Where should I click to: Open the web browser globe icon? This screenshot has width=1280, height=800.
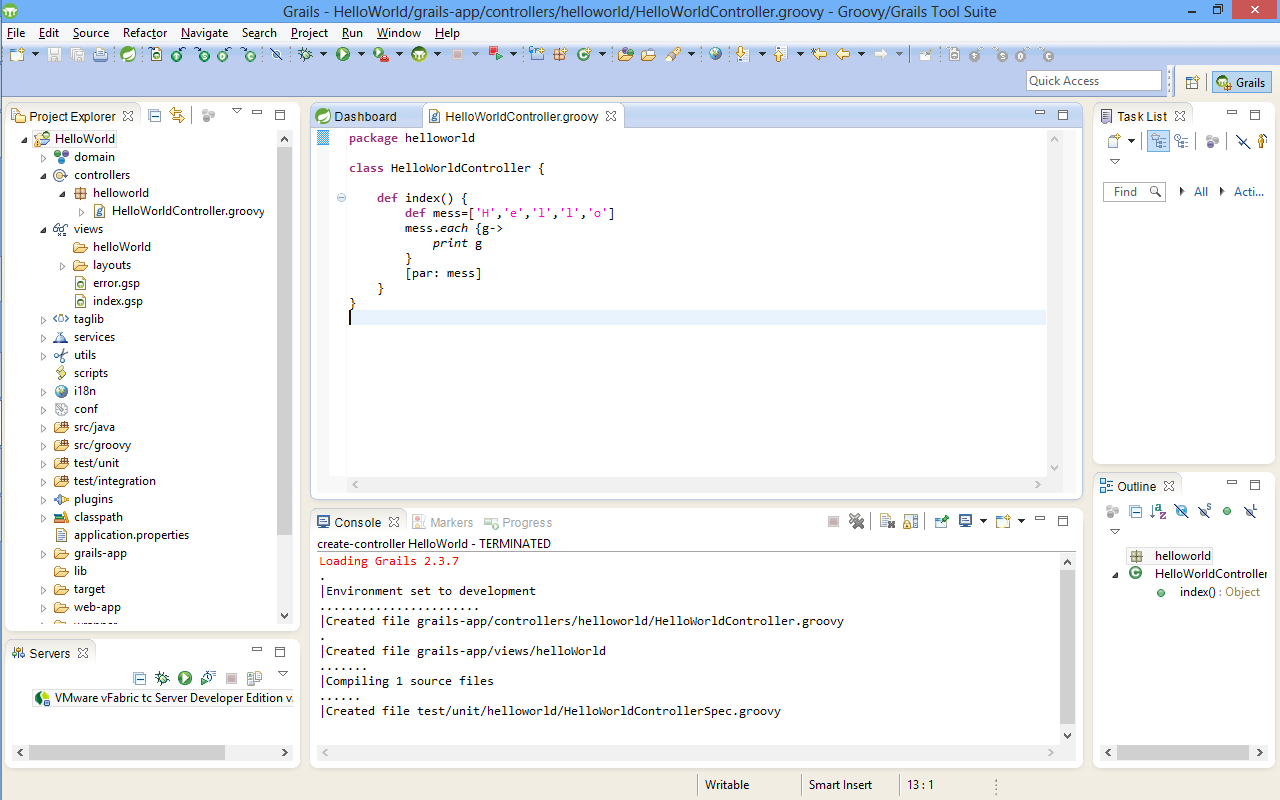(715, 54)
